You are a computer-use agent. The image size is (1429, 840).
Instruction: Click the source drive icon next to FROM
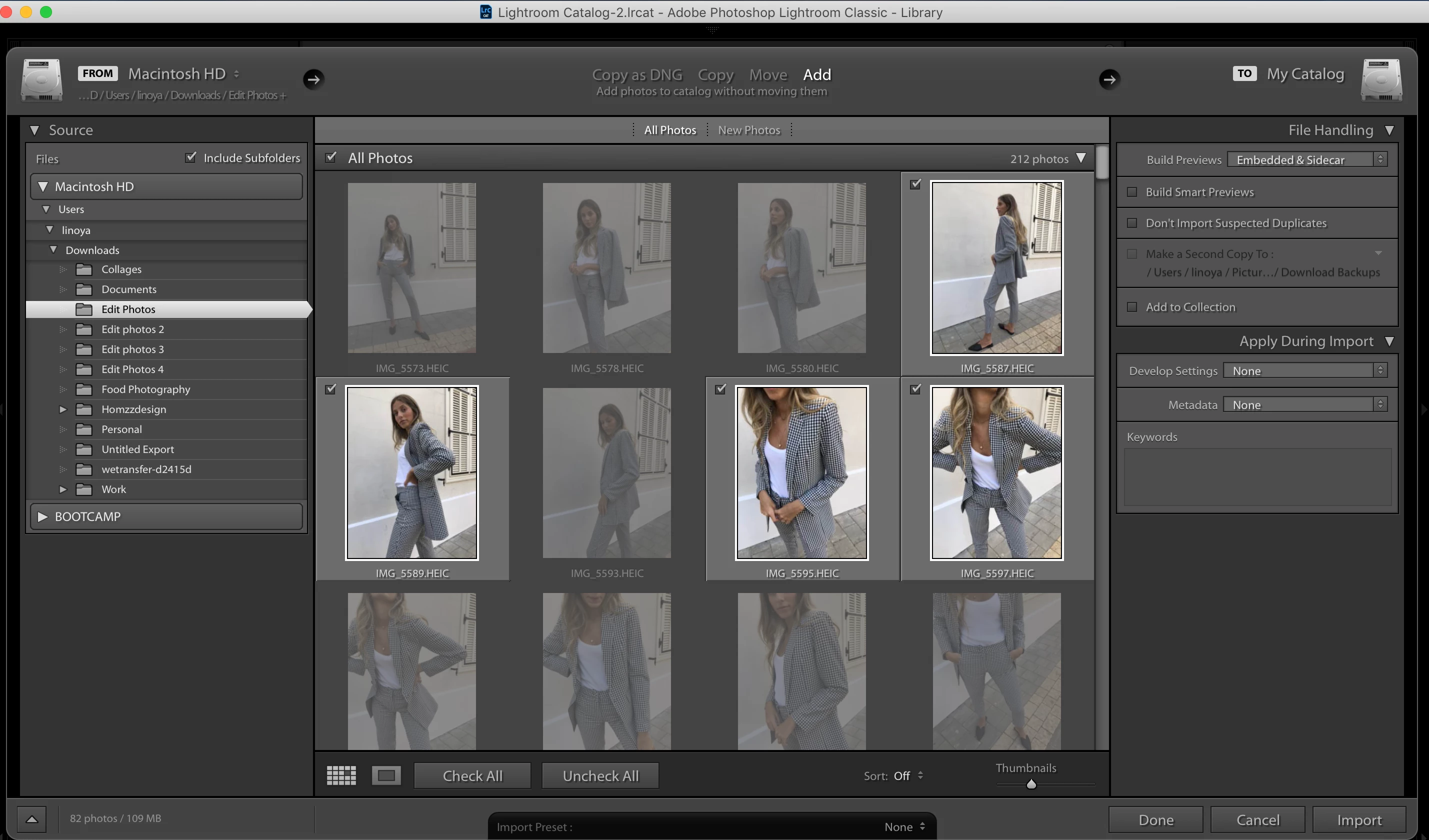point(41,80)
